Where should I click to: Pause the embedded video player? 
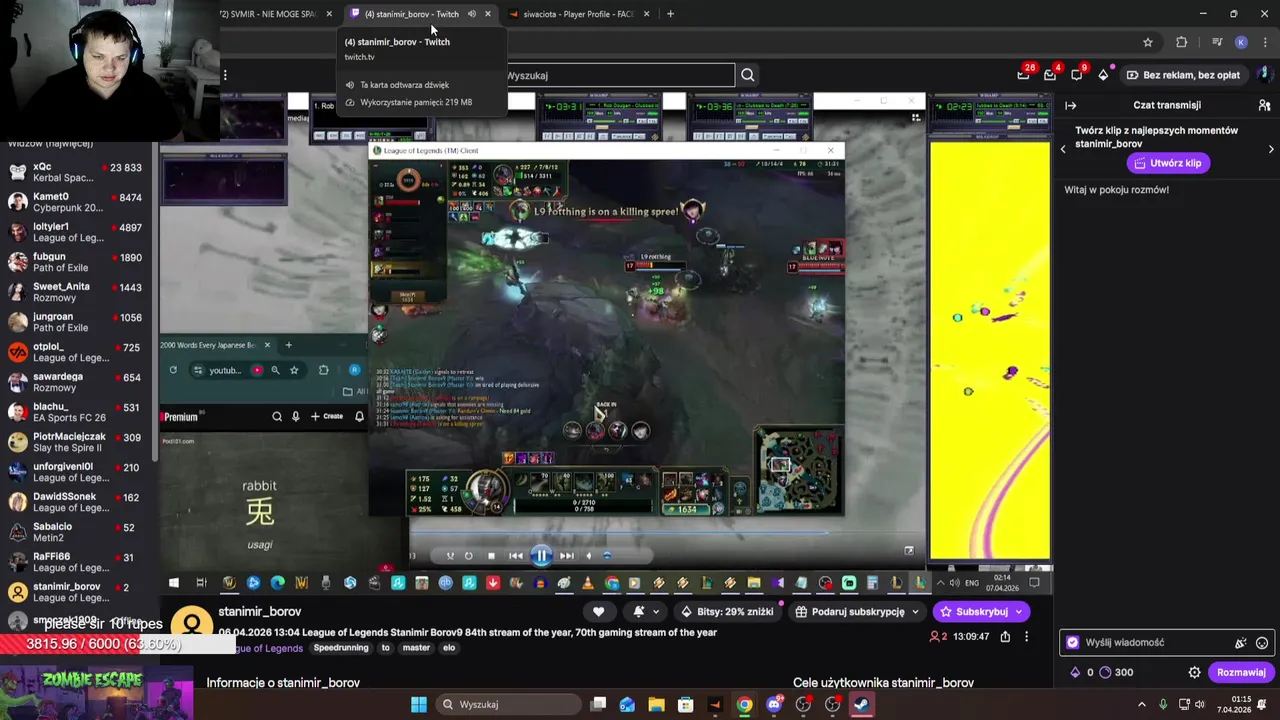[x=541, y=556]
